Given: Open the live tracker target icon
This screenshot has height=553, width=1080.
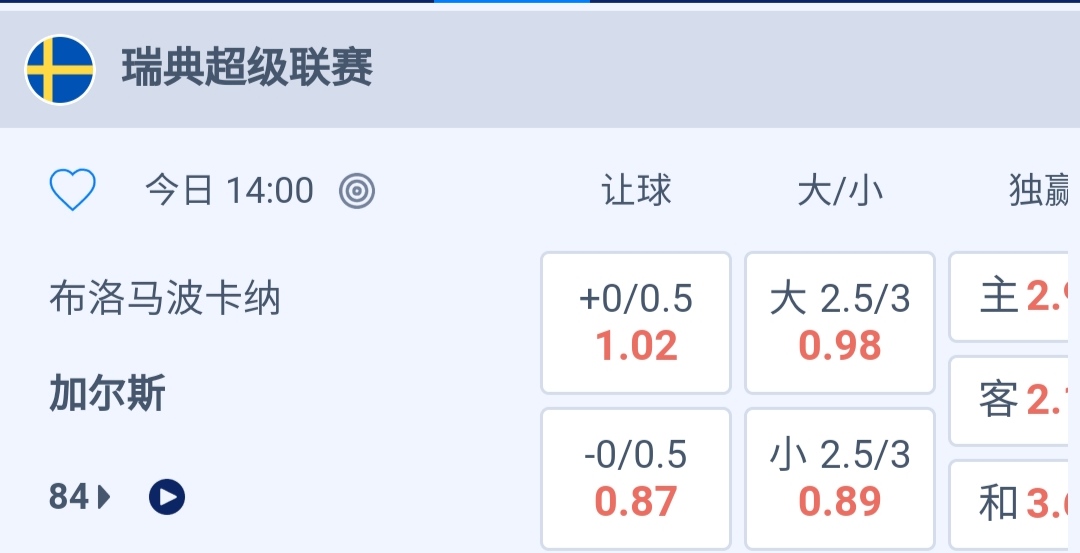Looking at the screenshot, I should 357,190.
